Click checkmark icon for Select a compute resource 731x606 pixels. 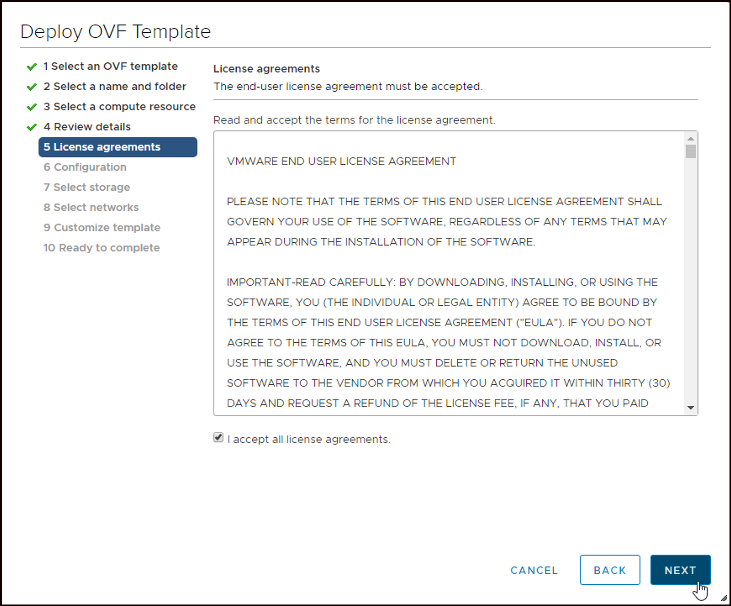click(32, 107)
